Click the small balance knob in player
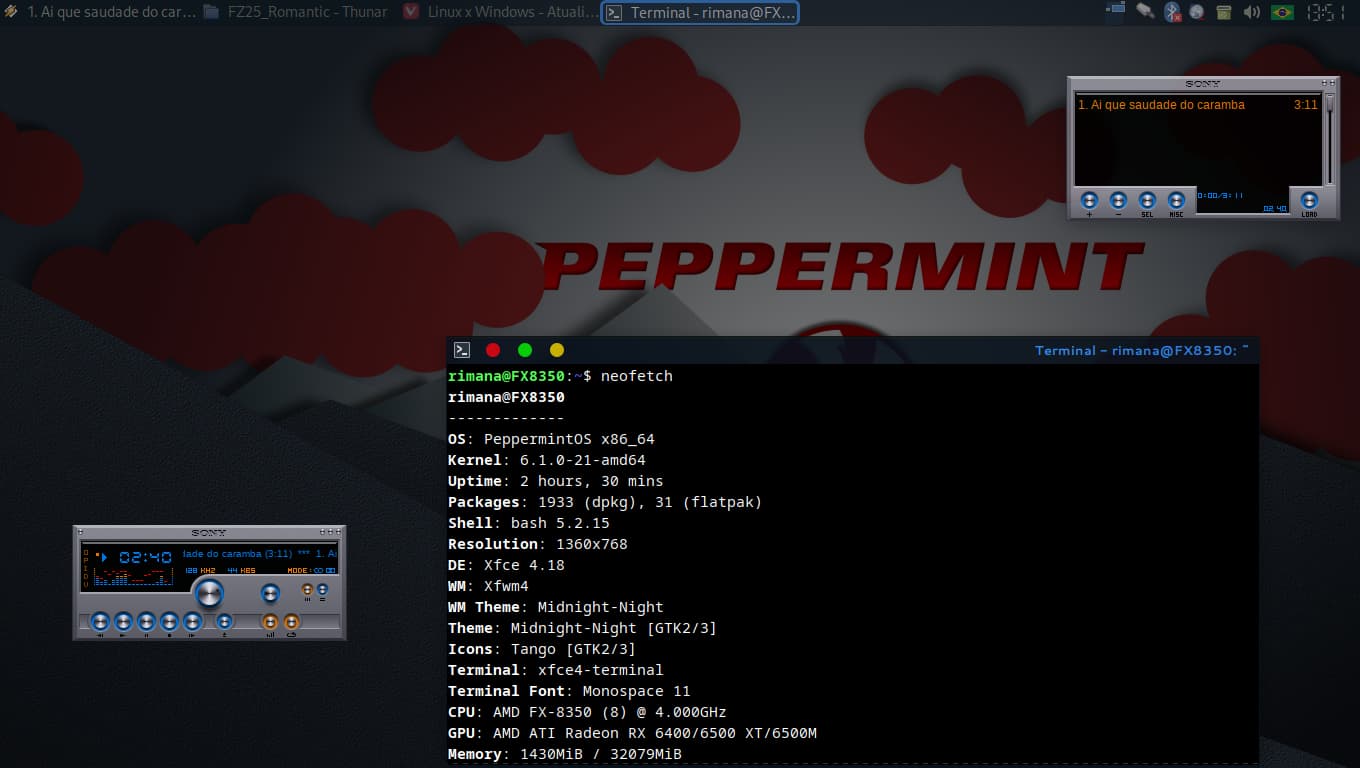 tap(270, 593)
